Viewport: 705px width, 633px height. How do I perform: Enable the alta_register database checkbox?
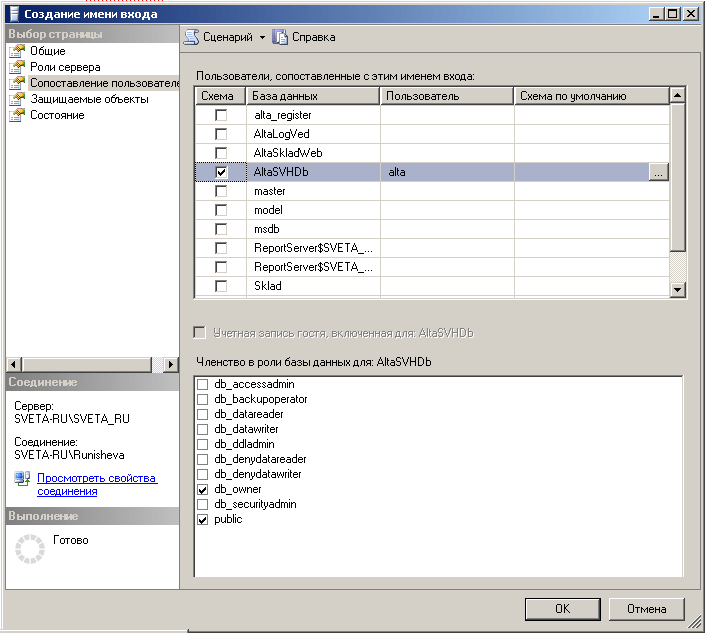[x=221, y=115]
